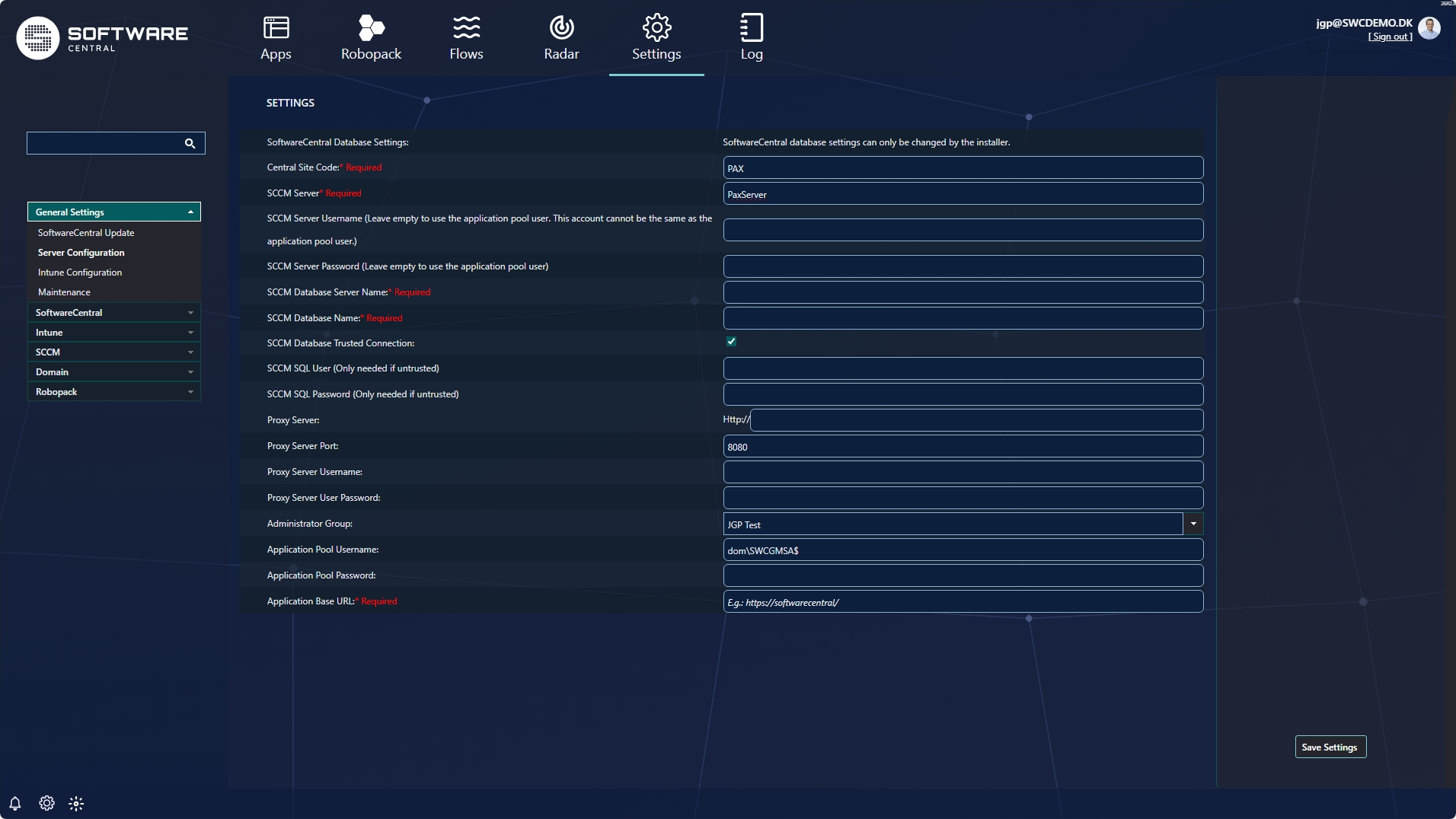1456x819 pixels.
Task: Click the 'Administrator Group:' label
Action: click(310, 524)
